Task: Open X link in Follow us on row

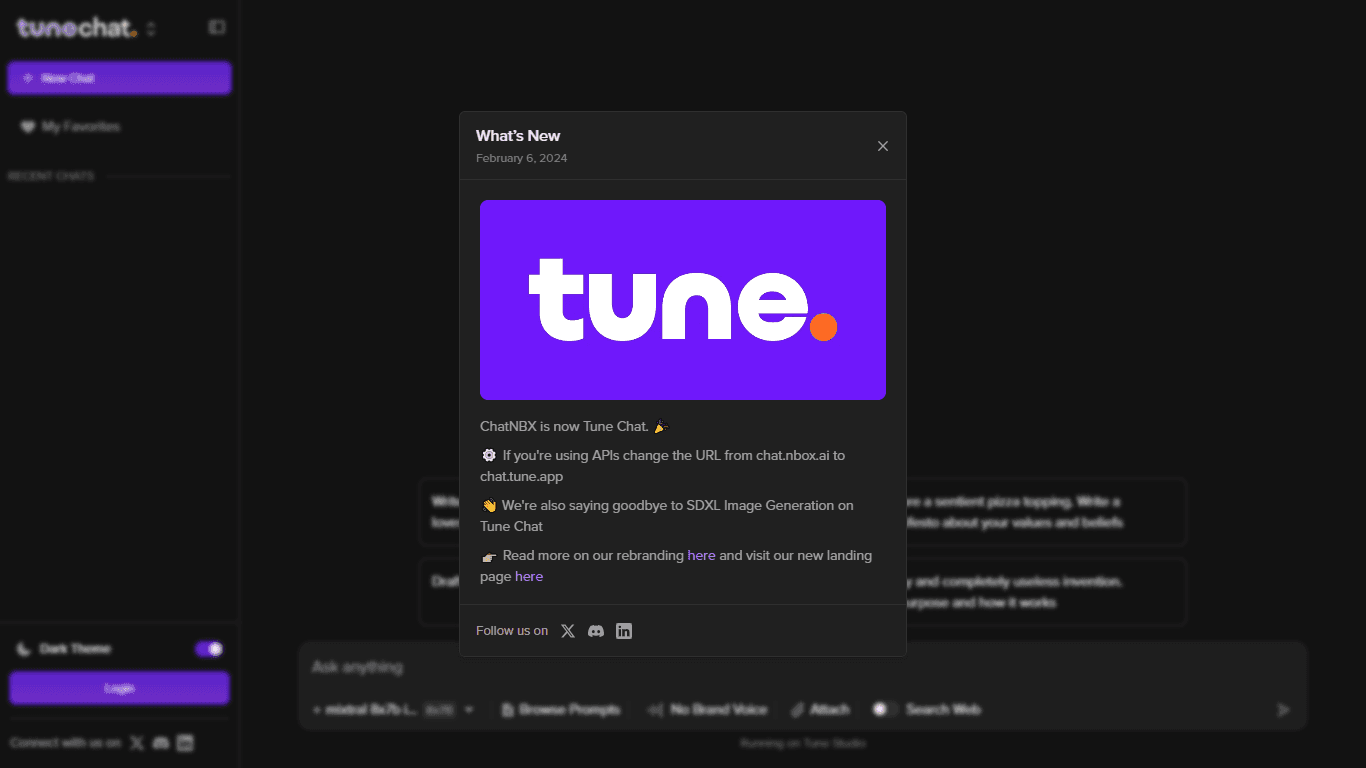Action: click(568, 631)
